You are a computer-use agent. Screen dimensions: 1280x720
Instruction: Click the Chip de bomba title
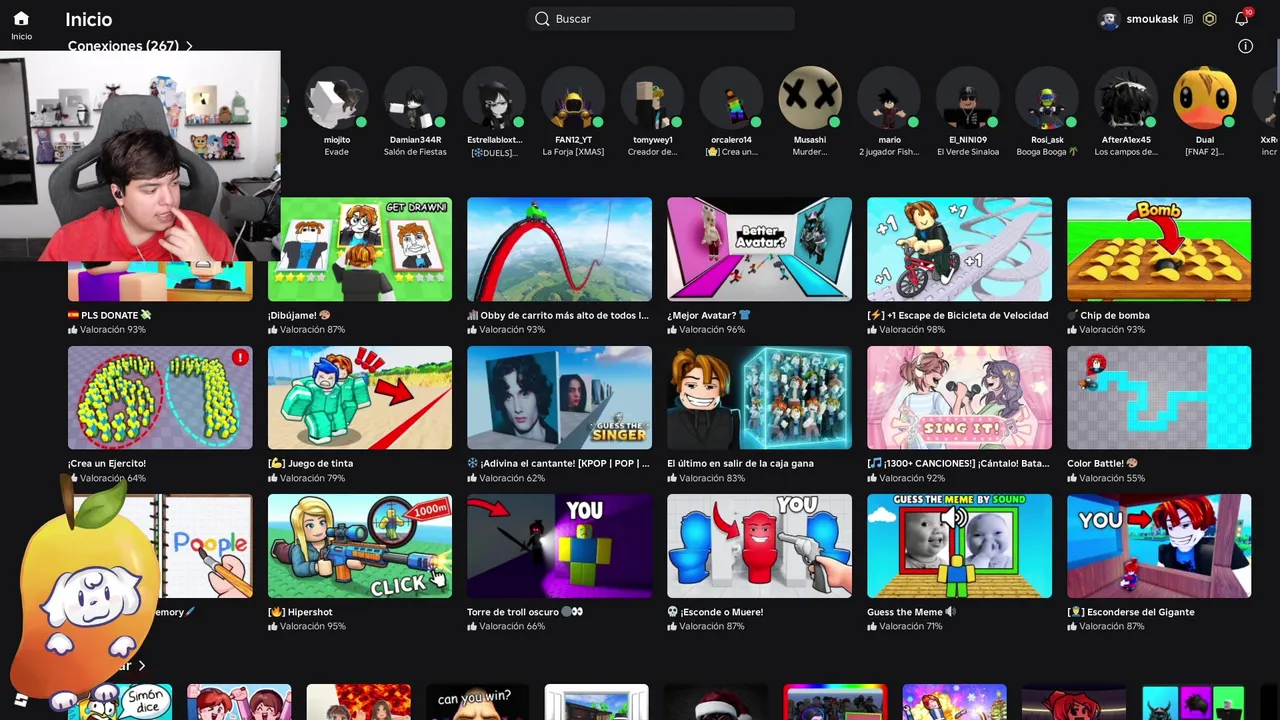(x=1108, y=315)
